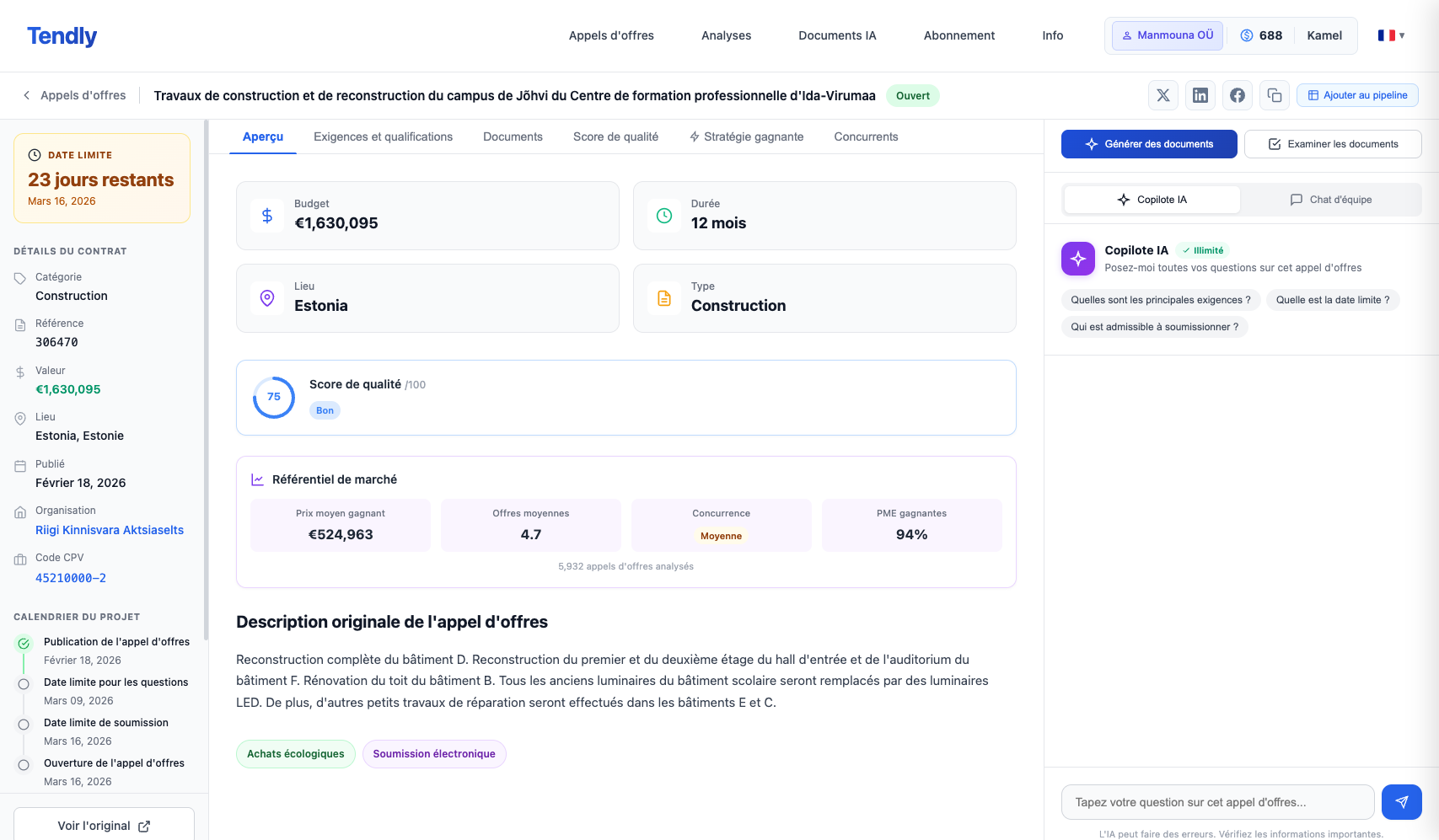Copy the tender link icon

[1274, 95]
